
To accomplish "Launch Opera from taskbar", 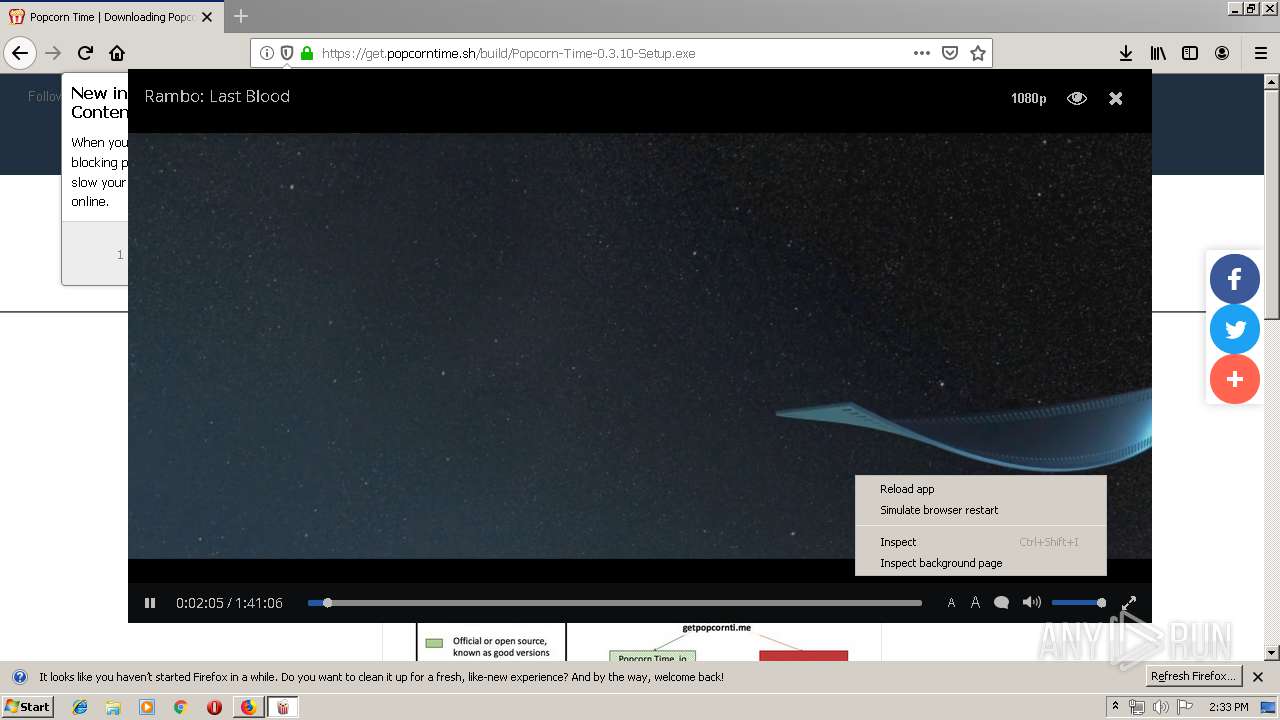I will coord(214,707).
